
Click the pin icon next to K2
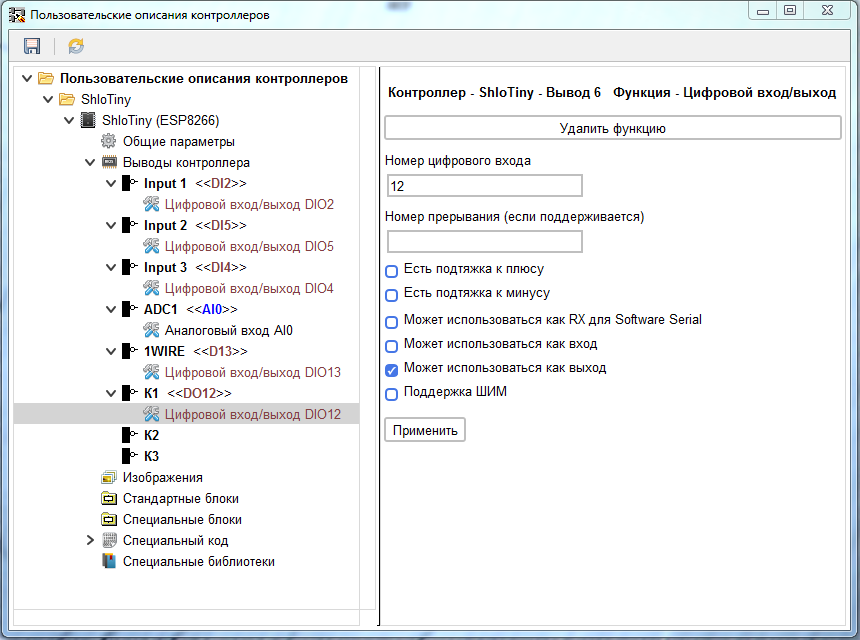click(x=130, y=435)
